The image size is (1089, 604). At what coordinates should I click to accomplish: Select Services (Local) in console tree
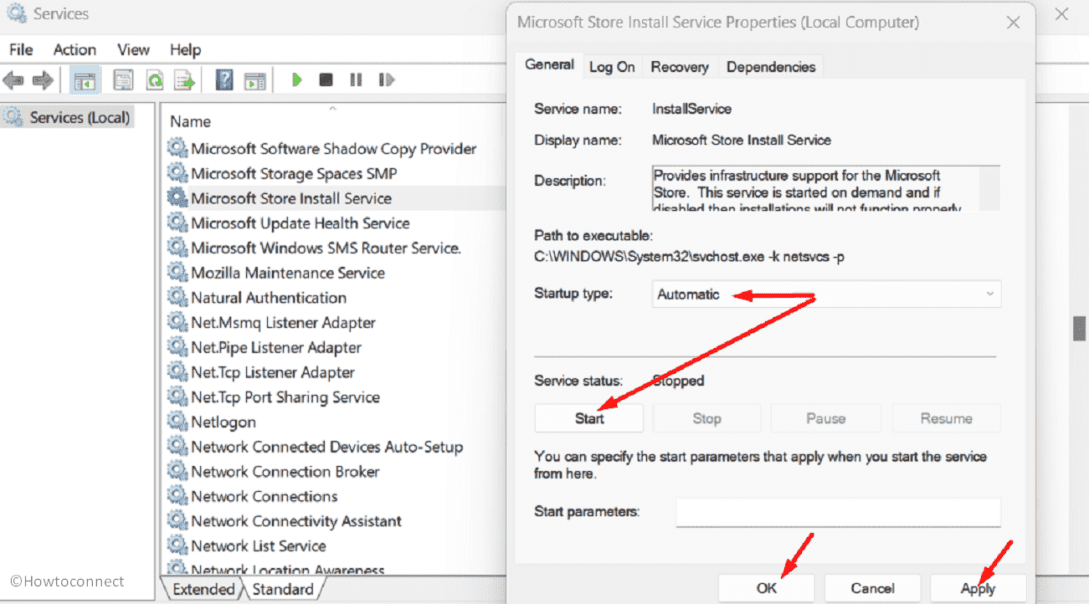tap(68, 117)
